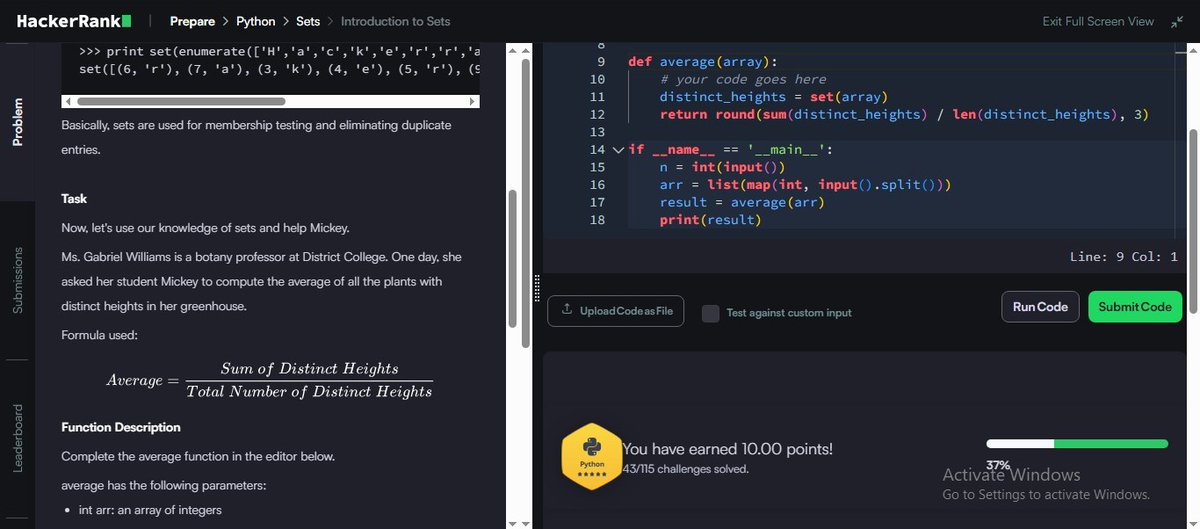
Task: Click the line 12 return statement
Action: [x=904, y=114]
